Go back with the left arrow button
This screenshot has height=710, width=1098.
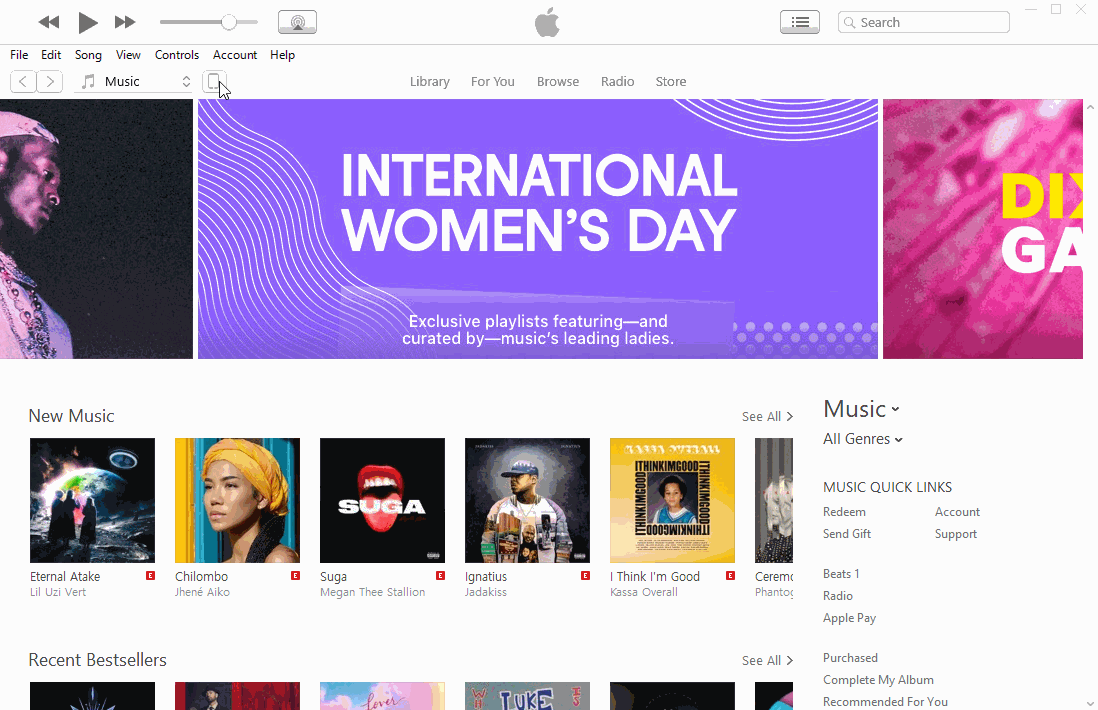point(23,82)
